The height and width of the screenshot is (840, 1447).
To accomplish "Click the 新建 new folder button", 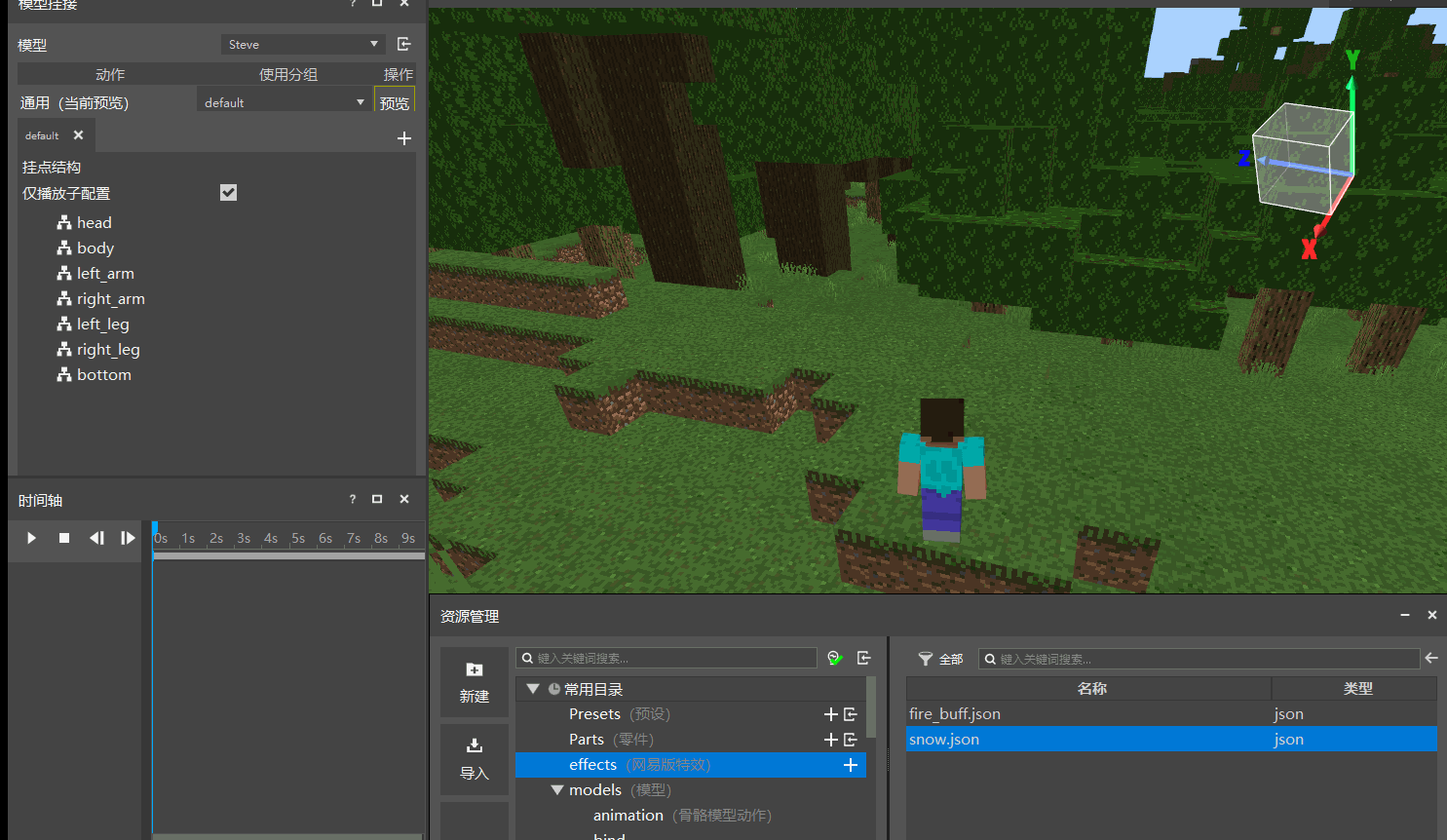I will pos(475,682).
